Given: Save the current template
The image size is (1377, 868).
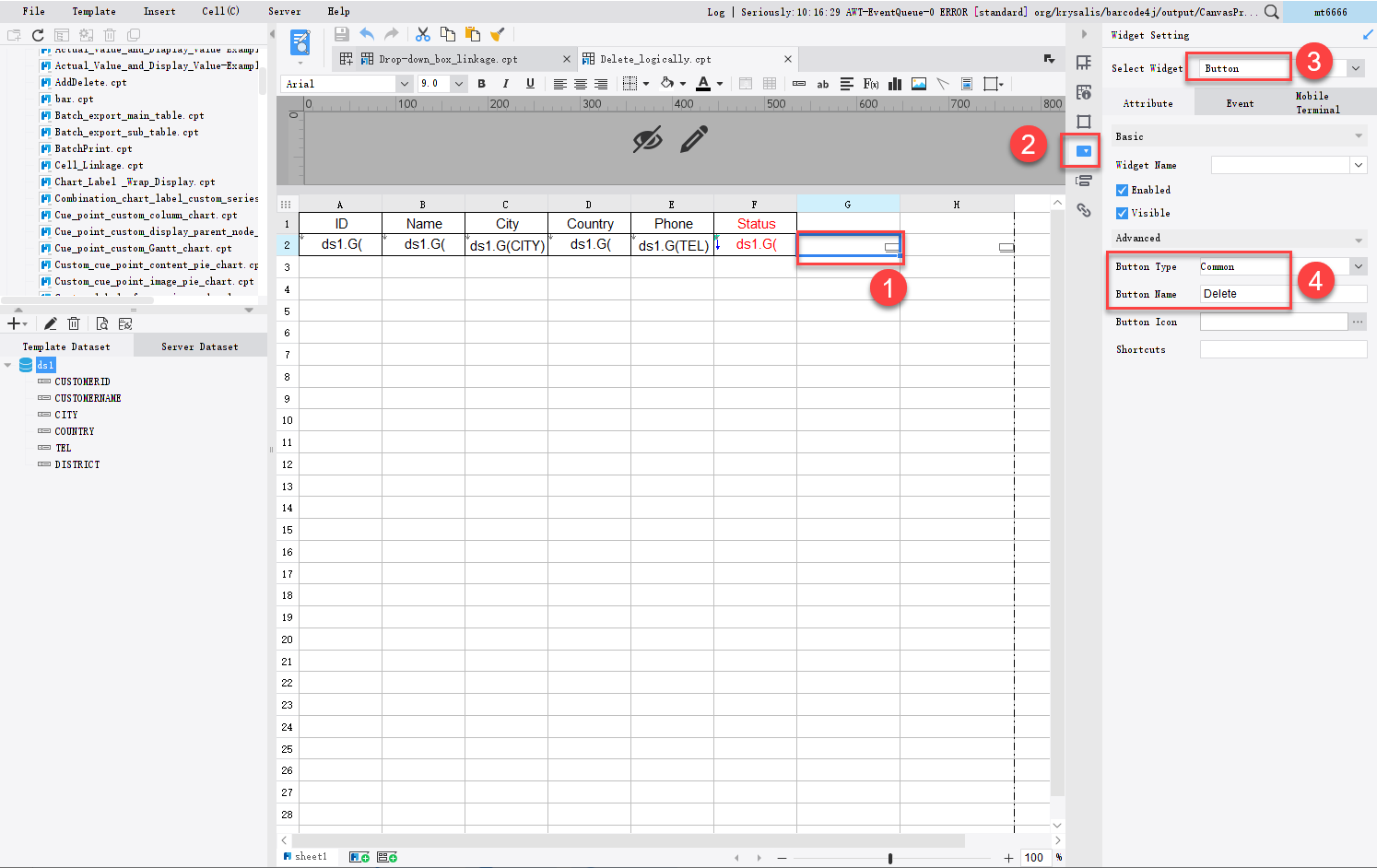Looking at the screenshot, I should [x=341, y=34].
